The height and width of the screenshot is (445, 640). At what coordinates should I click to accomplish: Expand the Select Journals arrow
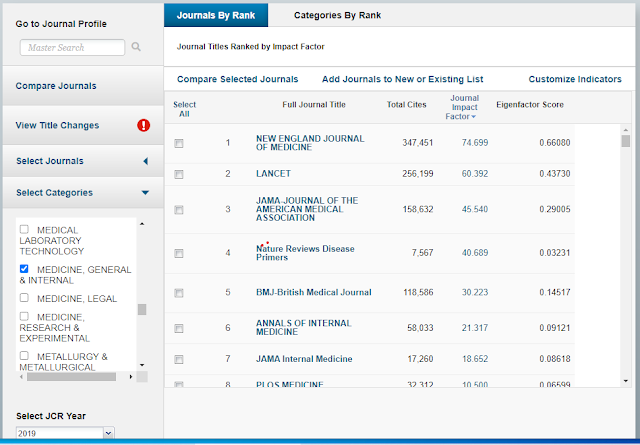click(x=145, y=161)
